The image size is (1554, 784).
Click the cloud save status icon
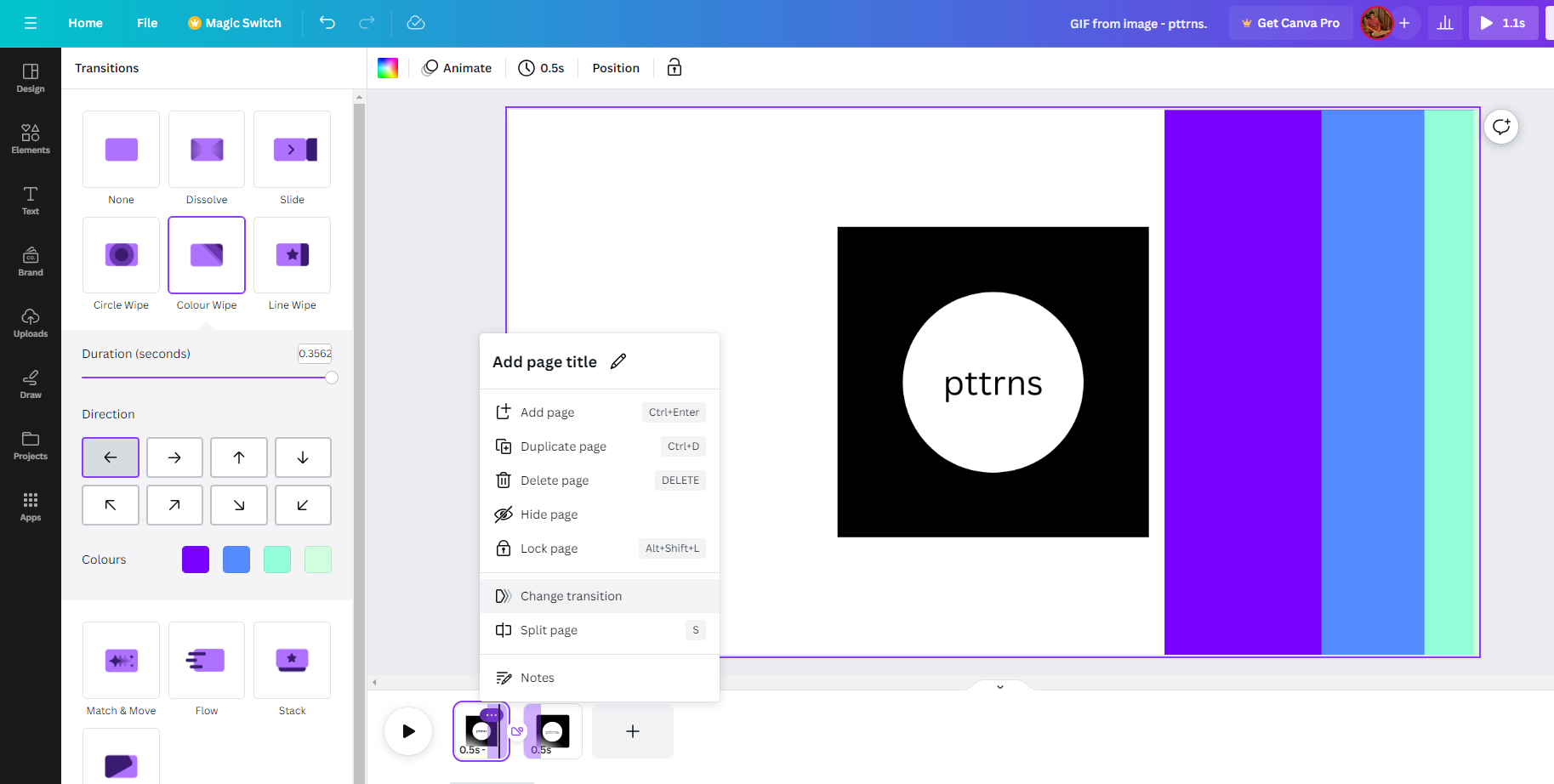pos(416,23)
